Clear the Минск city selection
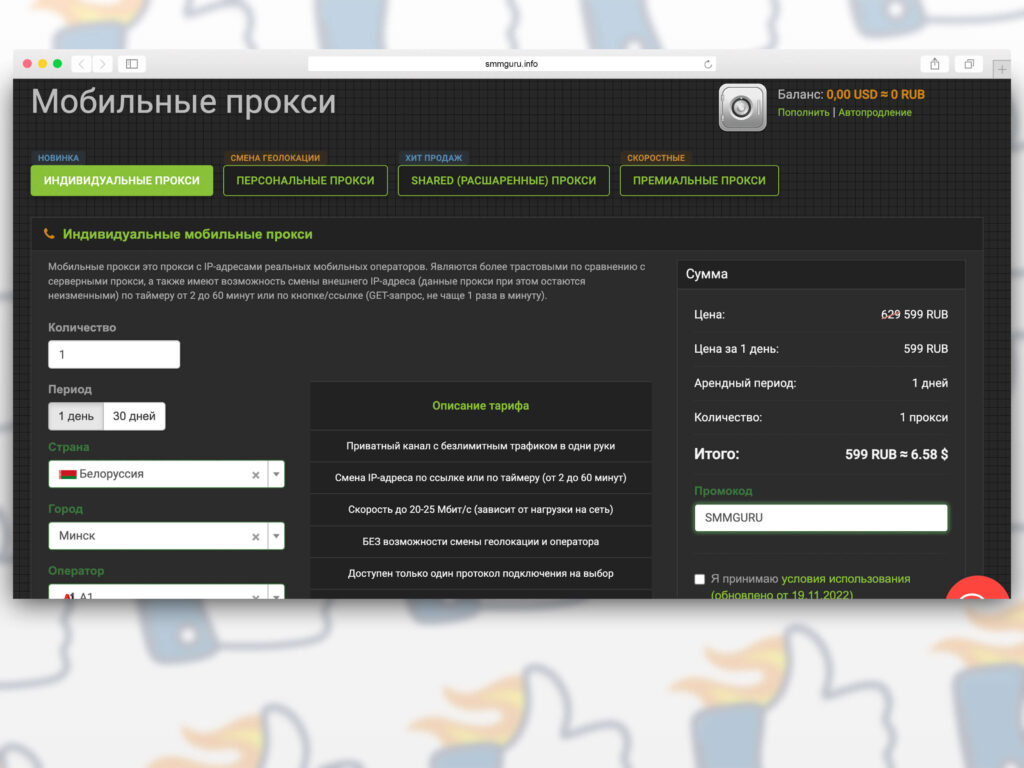Viewport: 1024px width, 768px height. 255,537
